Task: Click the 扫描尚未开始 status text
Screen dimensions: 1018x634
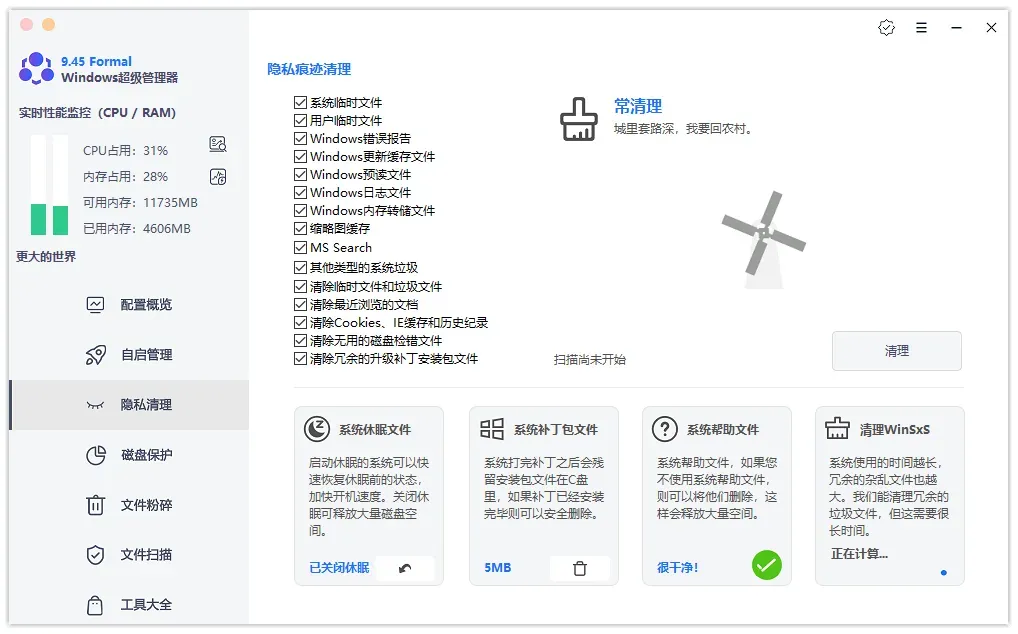Action: [x=590, y=360]
